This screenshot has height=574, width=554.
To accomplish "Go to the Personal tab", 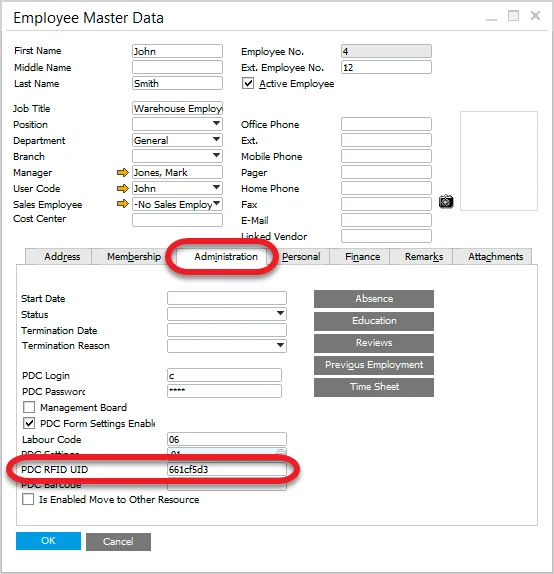I will pos(301,257).
